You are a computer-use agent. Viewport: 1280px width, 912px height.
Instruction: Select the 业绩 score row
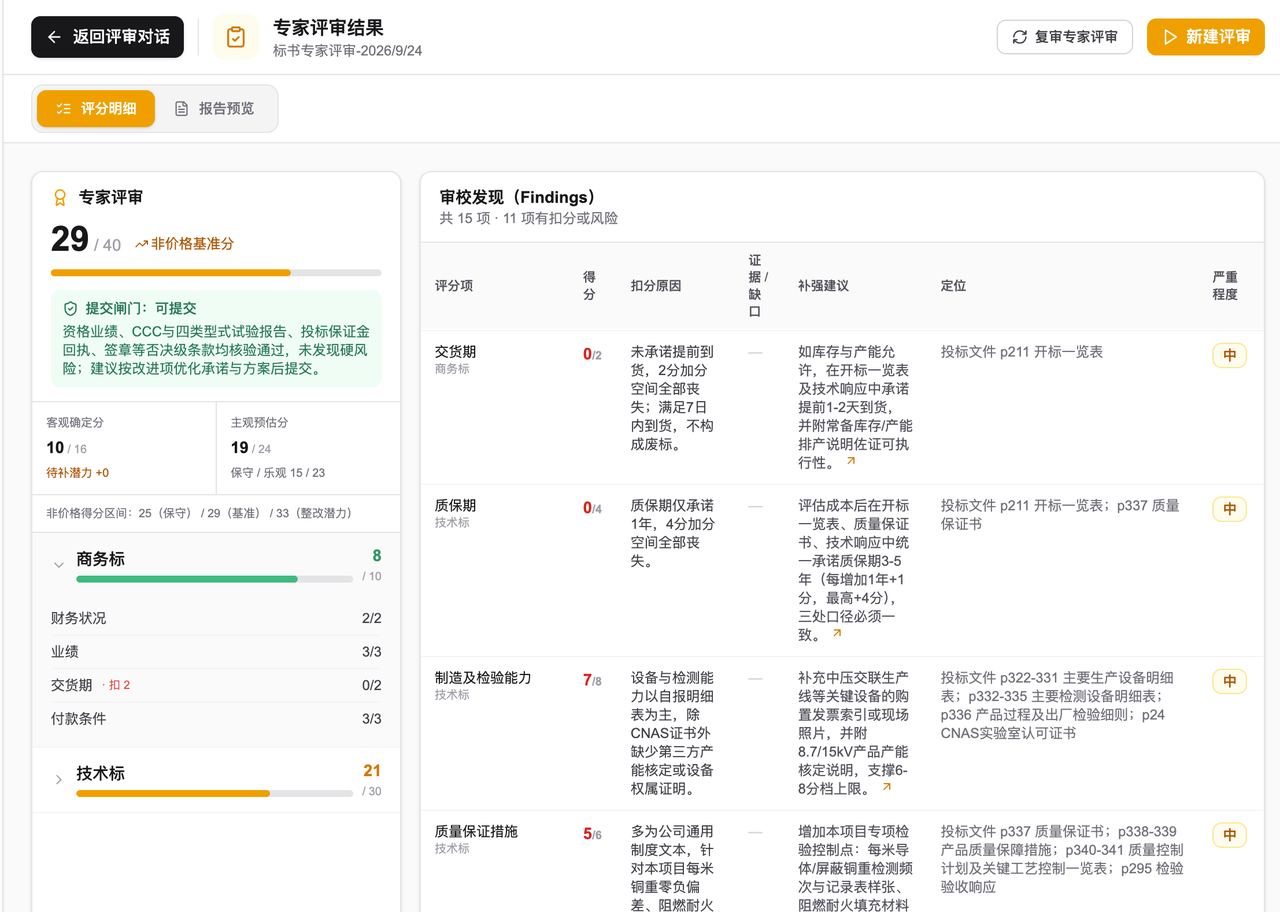click(216, 652)
